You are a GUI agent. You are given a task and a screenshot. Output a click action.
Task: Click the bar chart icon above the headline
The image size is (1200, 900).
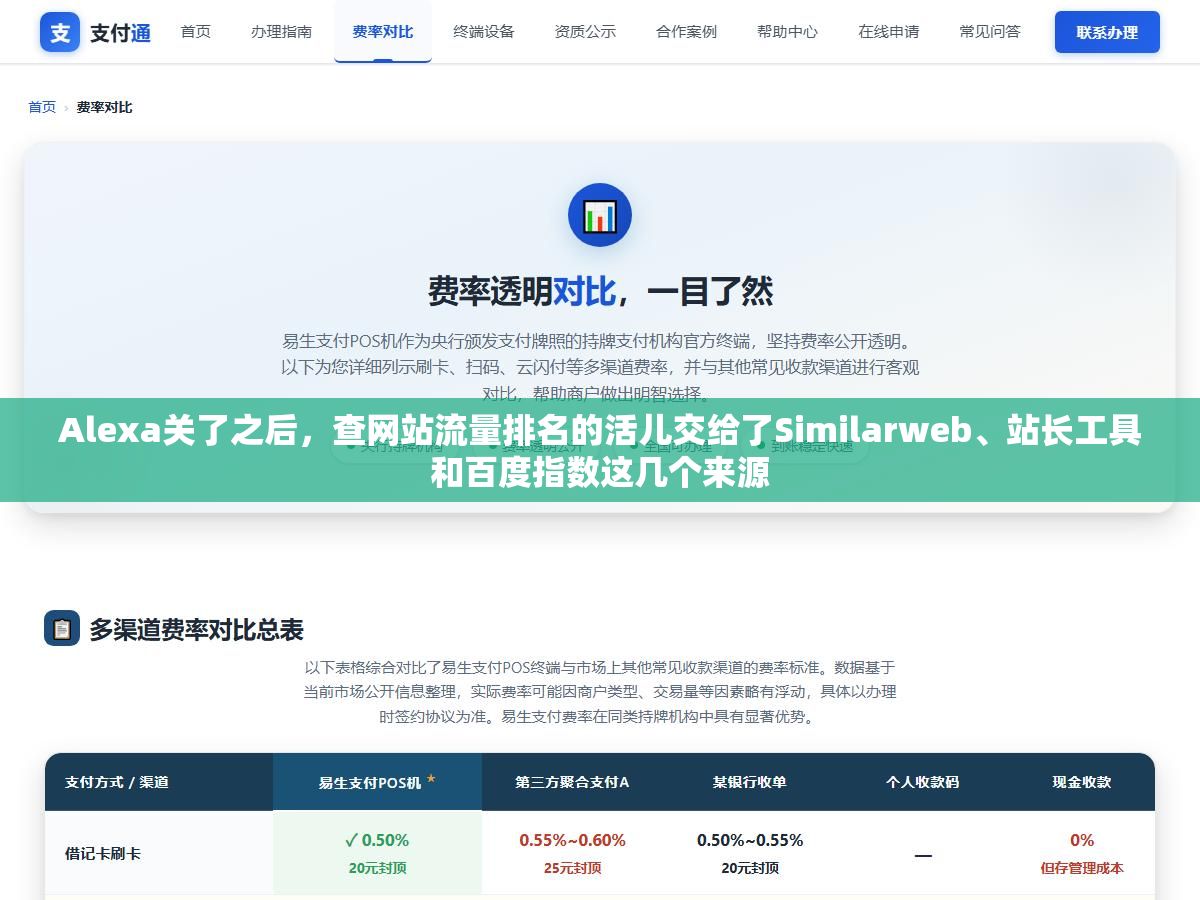pyautogui.click(x=600, y=215)
